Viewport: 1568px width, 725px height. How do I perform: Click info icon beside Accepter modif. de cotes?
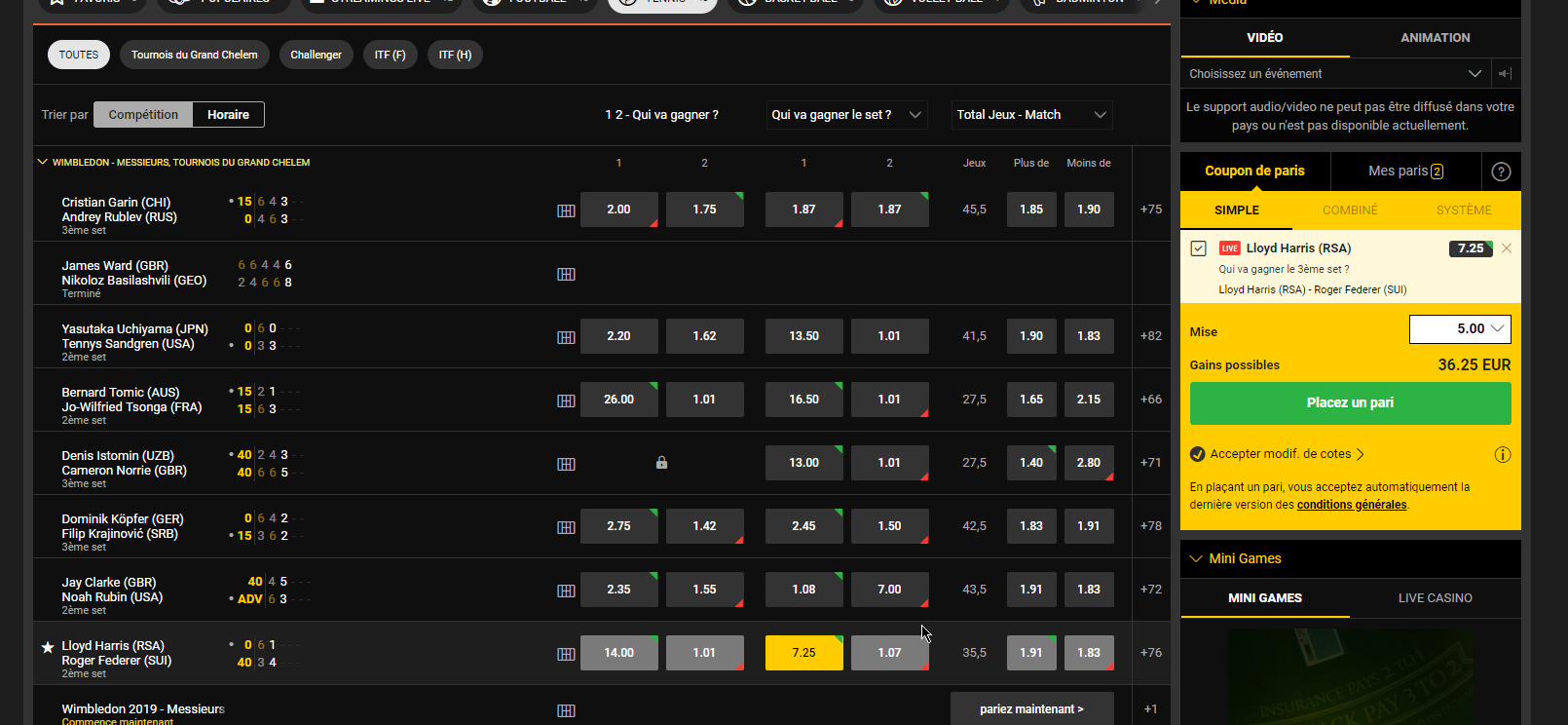pos(1503,454)
